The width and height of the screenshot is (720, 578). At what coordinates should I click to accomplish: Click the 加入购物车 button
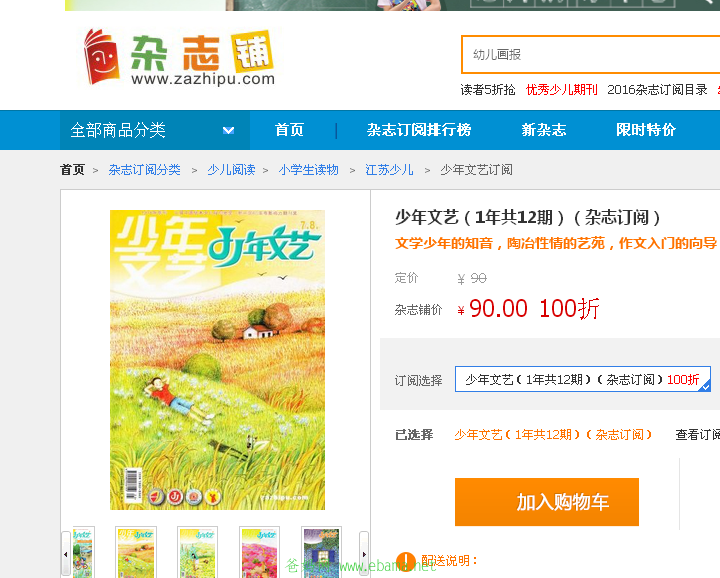(x=547, y=502)
